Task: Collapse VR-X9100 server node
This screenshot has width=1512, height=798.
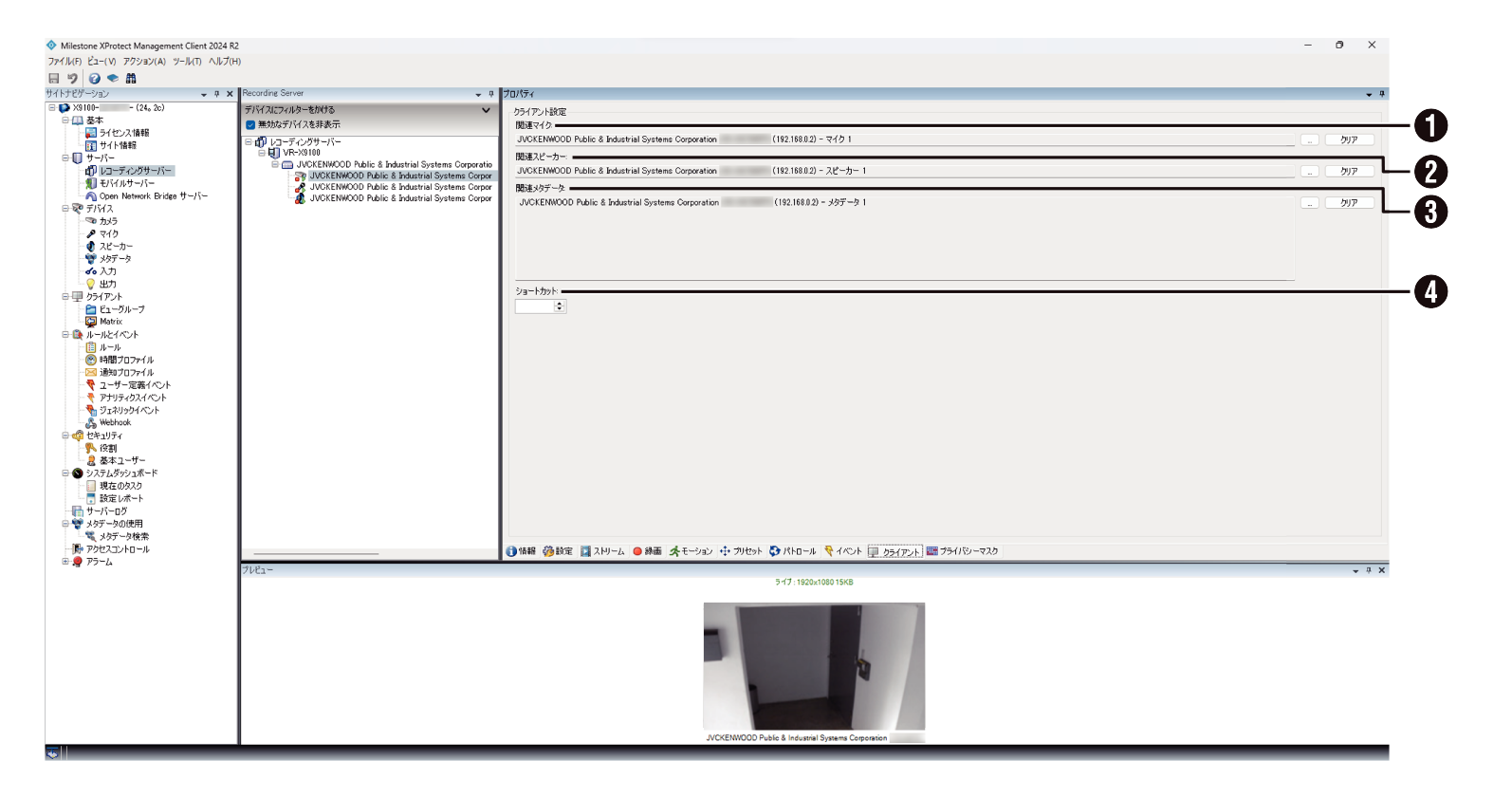Action: point(262,153)
